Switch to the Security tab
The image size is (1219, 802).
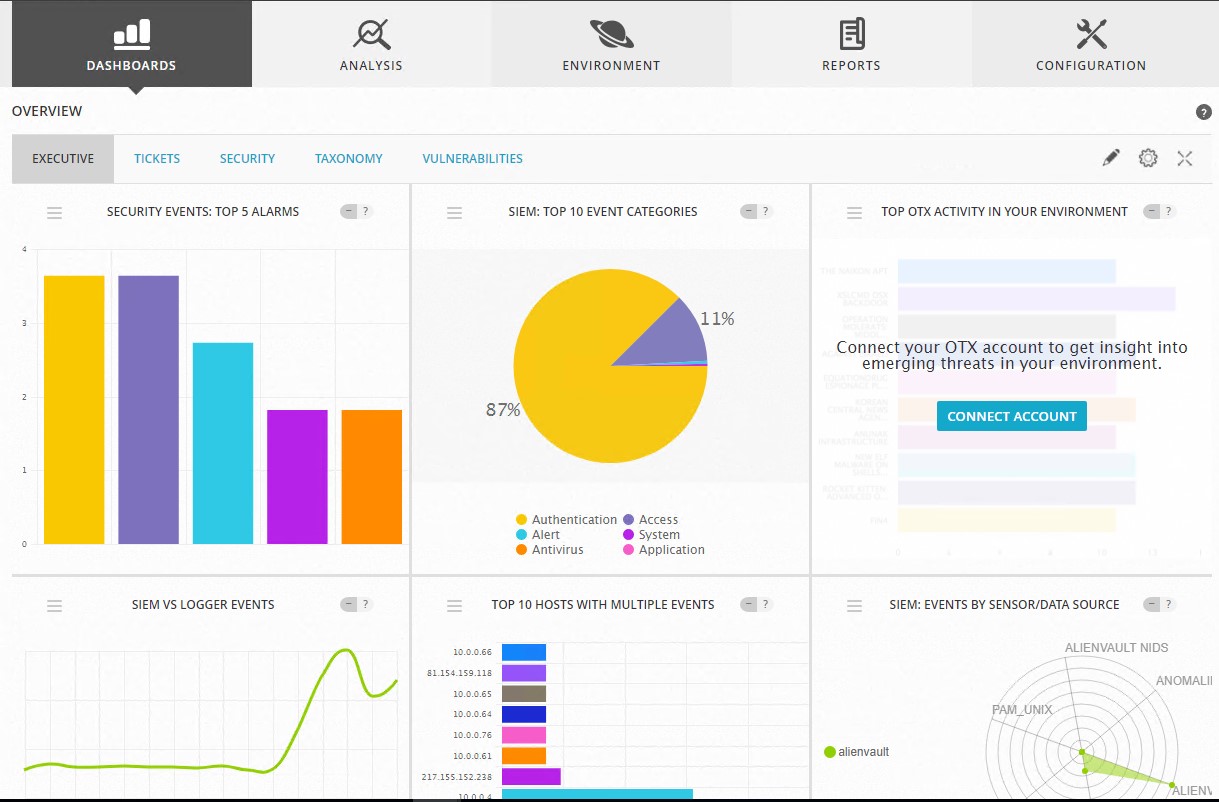point(247,159)
